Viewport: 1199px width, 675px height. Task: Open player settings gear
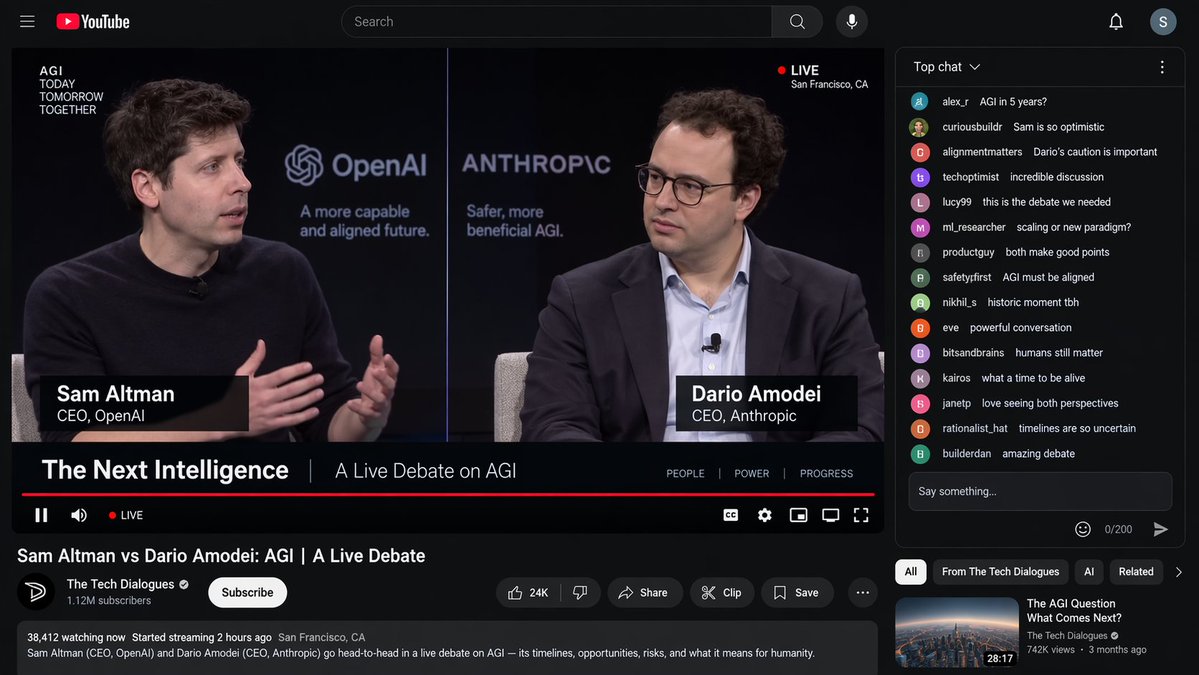pos(765,515)
